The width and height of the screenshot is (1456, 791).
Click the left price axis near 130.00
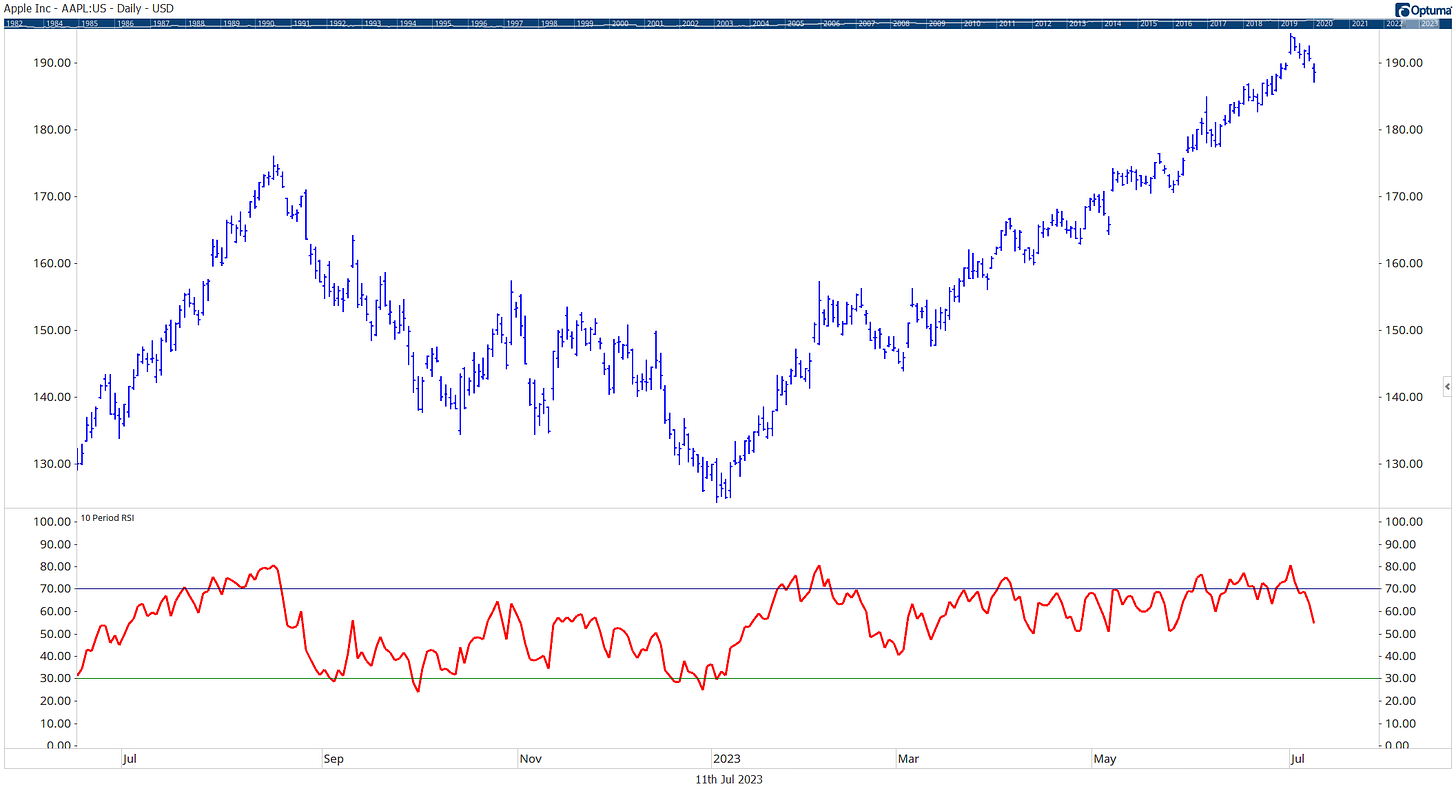pyautogui.click(x=50, y=463)
